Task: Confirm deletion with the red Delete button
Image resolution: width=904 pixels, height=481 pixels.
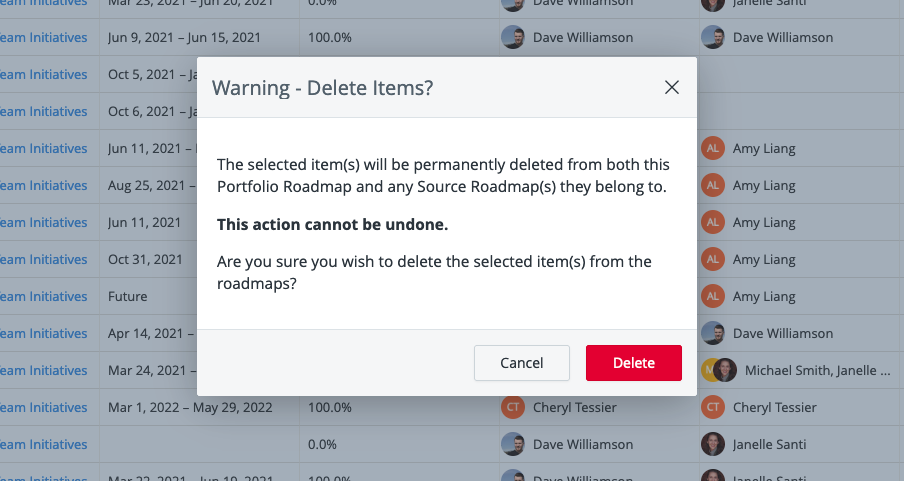Action: (634, 363)
